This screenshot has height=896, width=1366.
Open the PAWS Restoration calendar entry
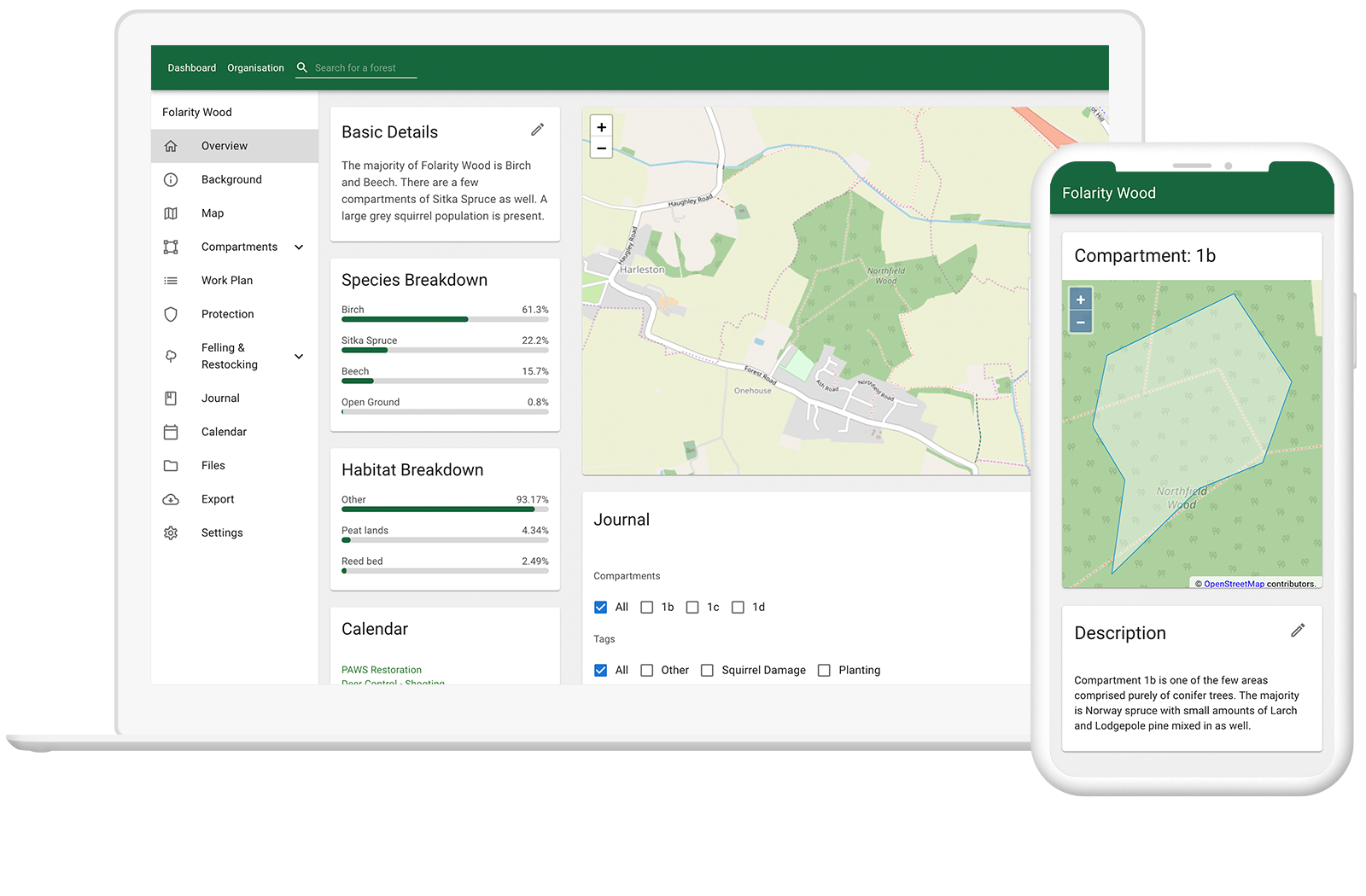[x=381, y=669]
